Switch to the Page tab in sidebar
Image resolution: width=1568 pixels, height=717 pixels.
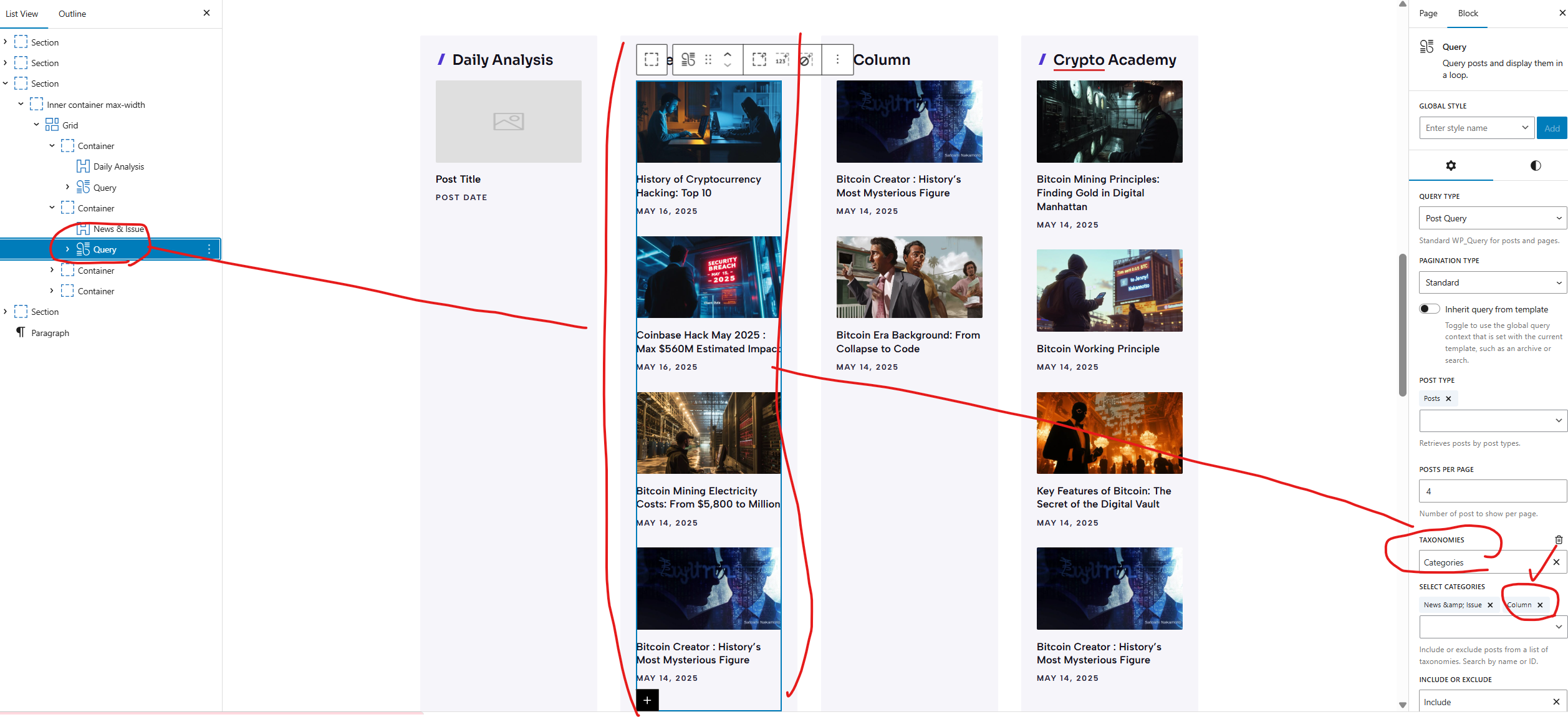(x=1428, y=14)
